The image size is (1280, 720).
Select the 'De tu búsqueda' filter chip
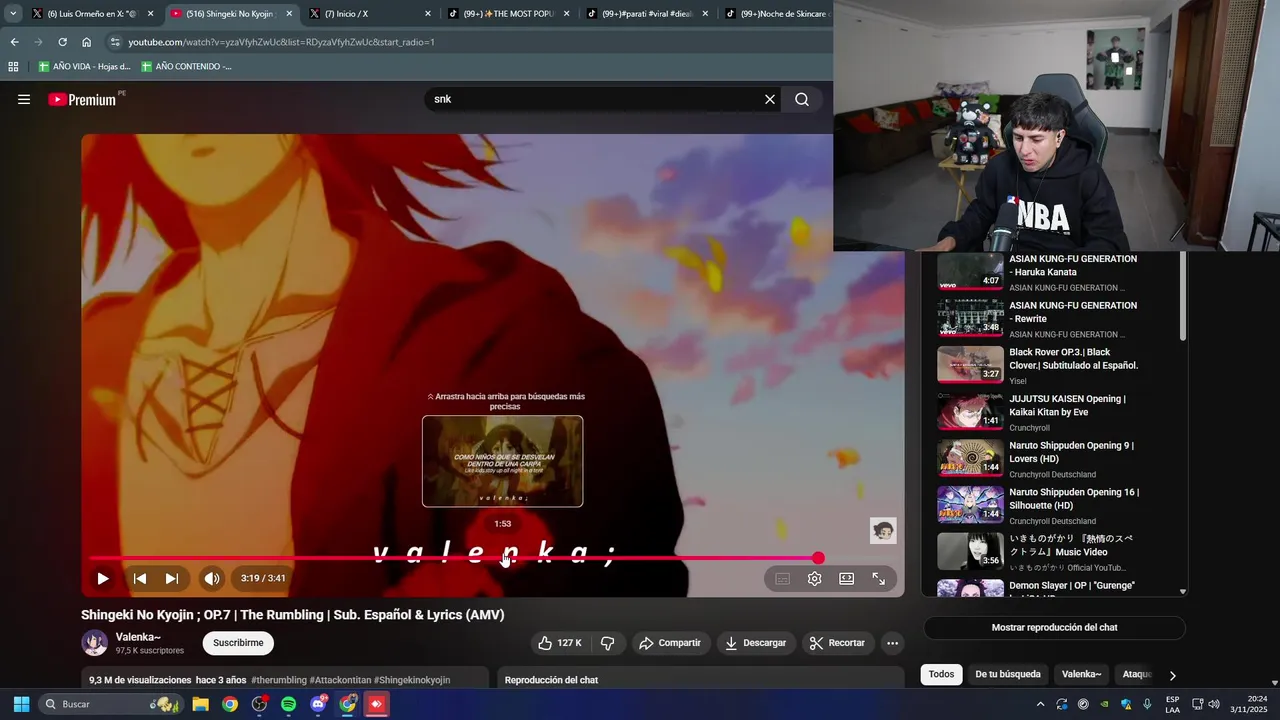pyautogui.click(x=1008, y=674)
